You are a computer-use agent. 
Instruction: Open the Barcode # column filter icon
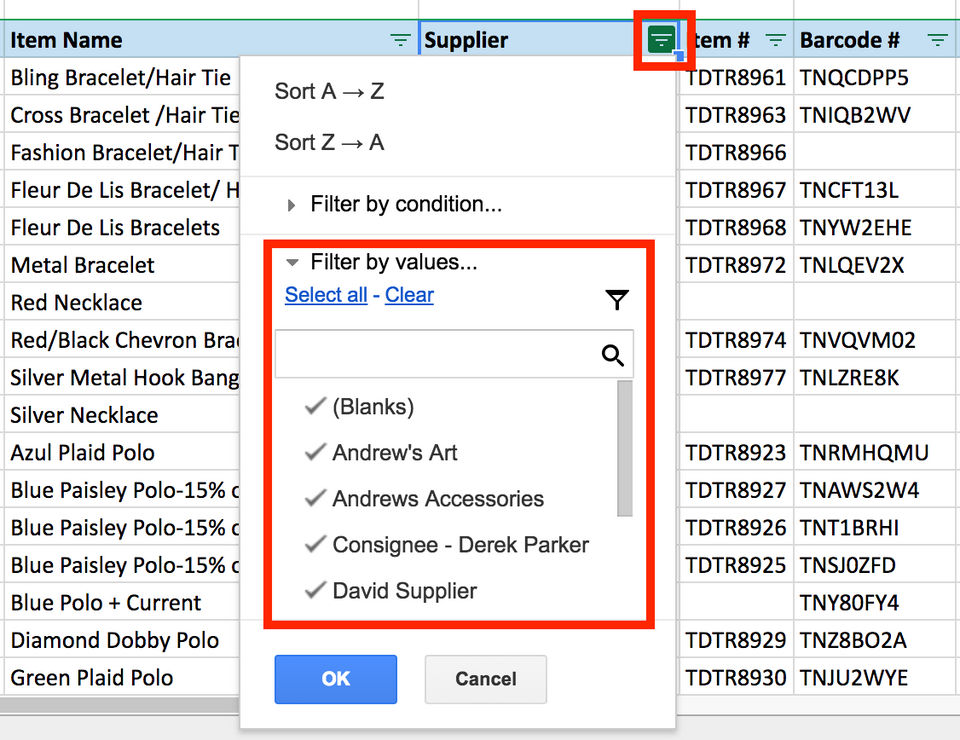937,40
